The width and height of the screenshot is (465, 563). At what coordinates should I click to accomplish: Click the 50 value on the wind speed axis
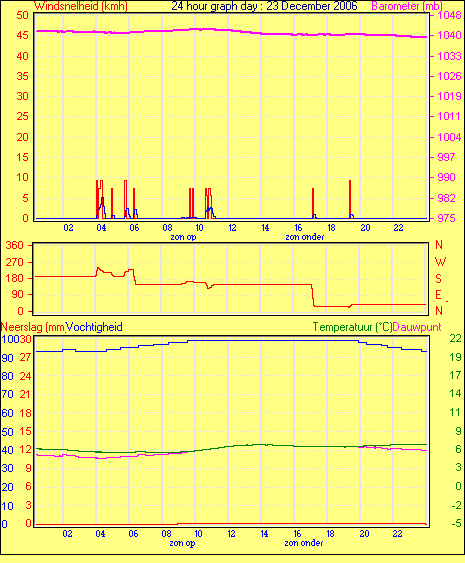coord(22,15)
